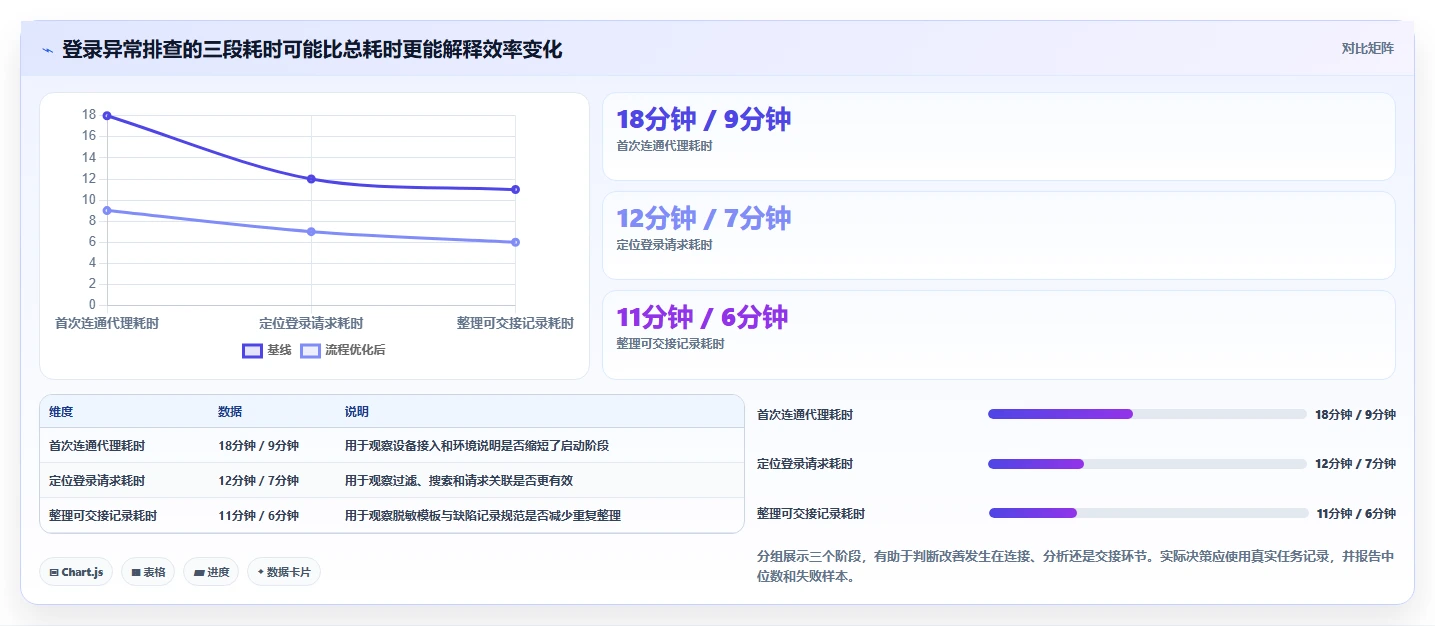Screen dimensions: 1435x626
Task: Click the panel title 登录异常排查 heading
Action: [x=312, y=49]
